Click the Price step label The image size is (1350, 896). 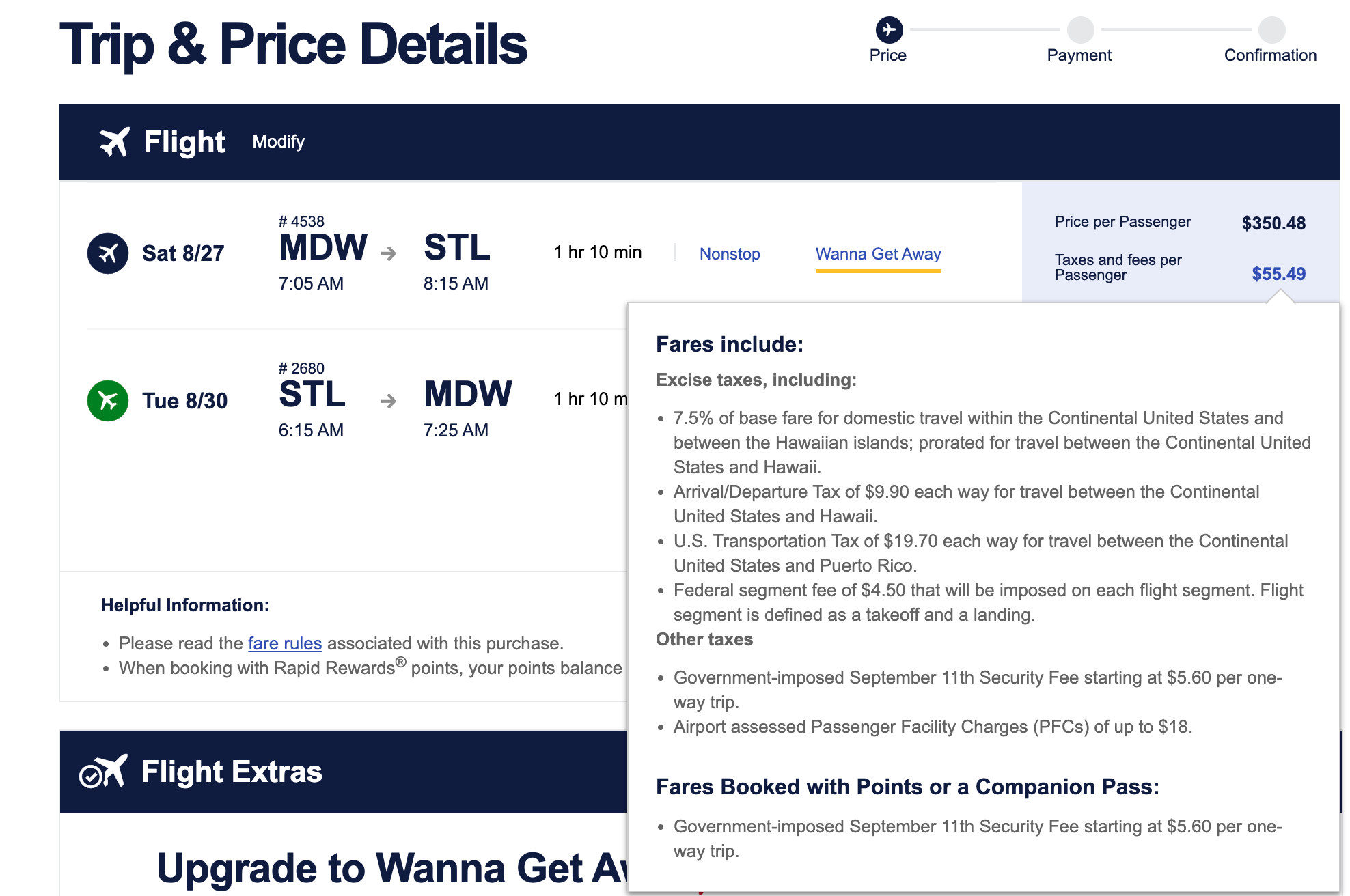tap(889, 55)
